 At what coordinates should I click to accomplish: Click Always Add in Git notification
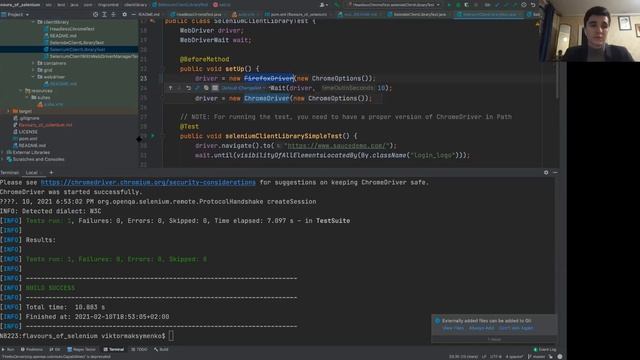481,328
